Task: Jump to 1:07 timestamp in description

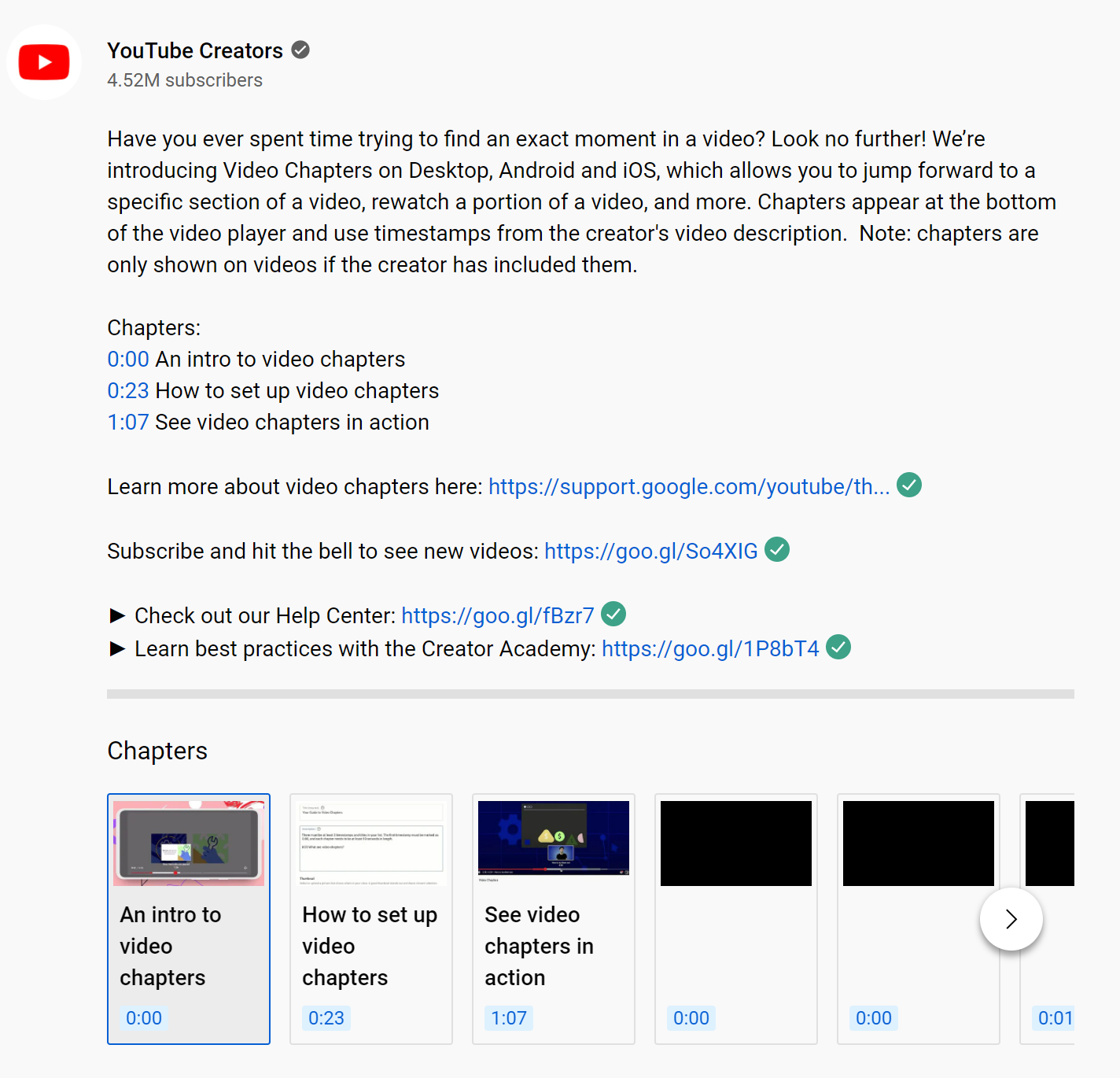Action: pyautogui.click(x=128, y=422)
